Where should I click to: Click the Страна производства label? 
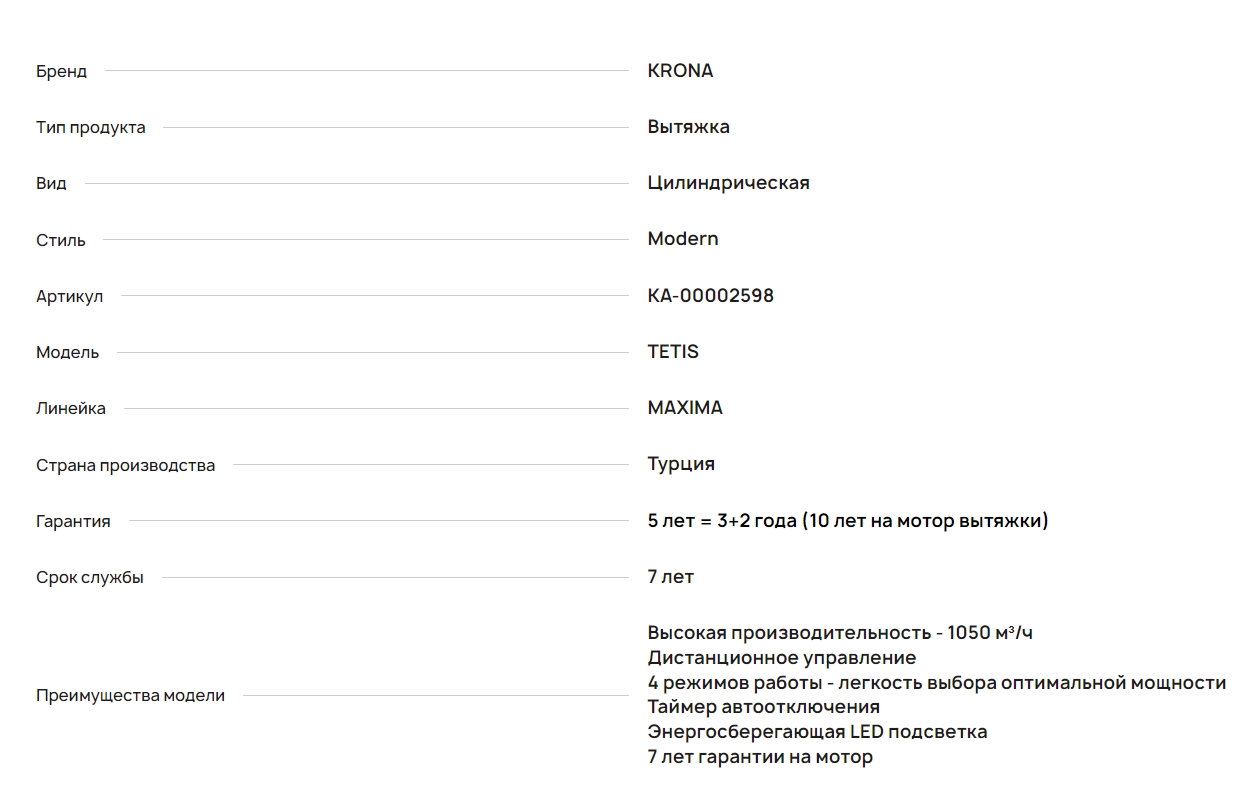click(125, 466)
